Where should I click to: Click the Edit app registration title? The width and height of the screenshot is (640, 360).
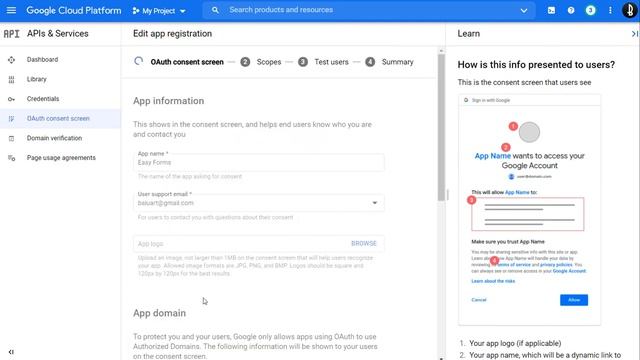click(172, 34)
